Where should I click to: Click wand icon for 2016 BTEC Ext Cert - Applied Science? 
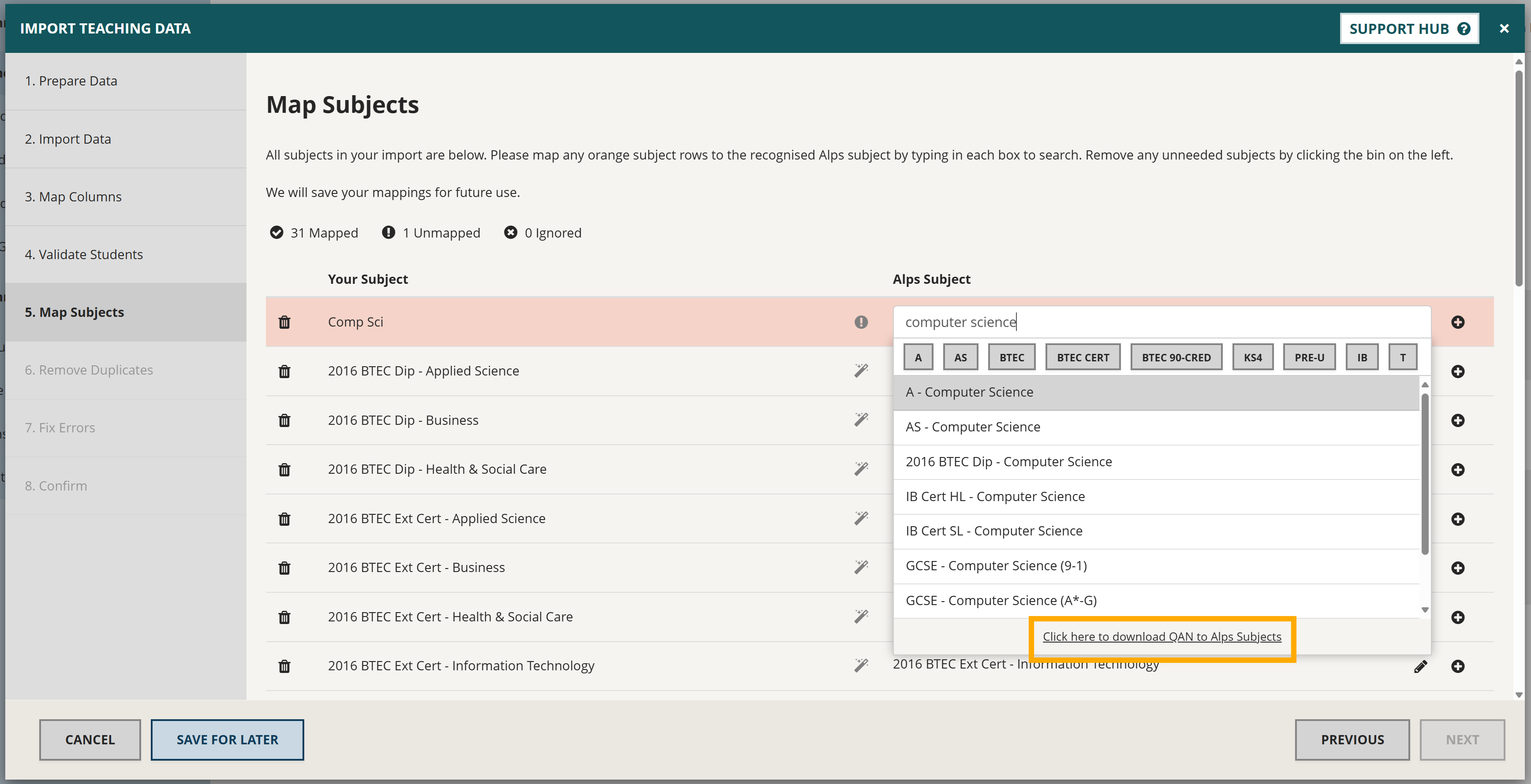click(861, 518)
